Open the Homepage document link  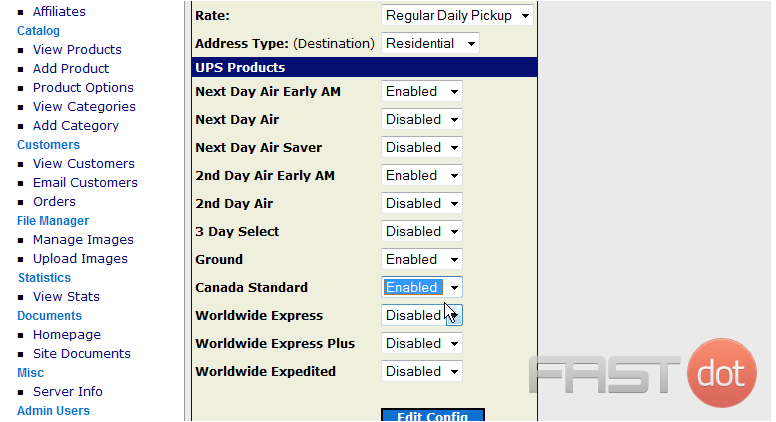pyautogui.click(x=67, y=334)
